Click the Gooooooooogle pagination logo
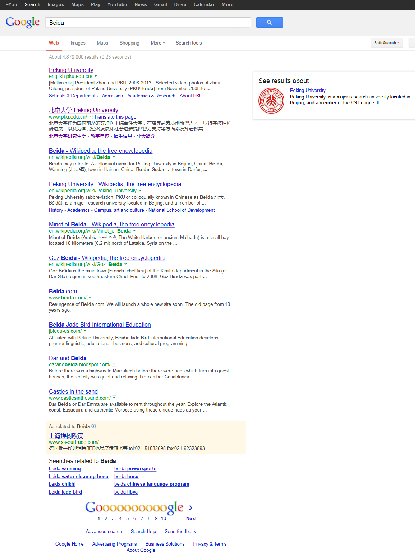This screenshot has width=415, height=560. (x=134, y=508)
